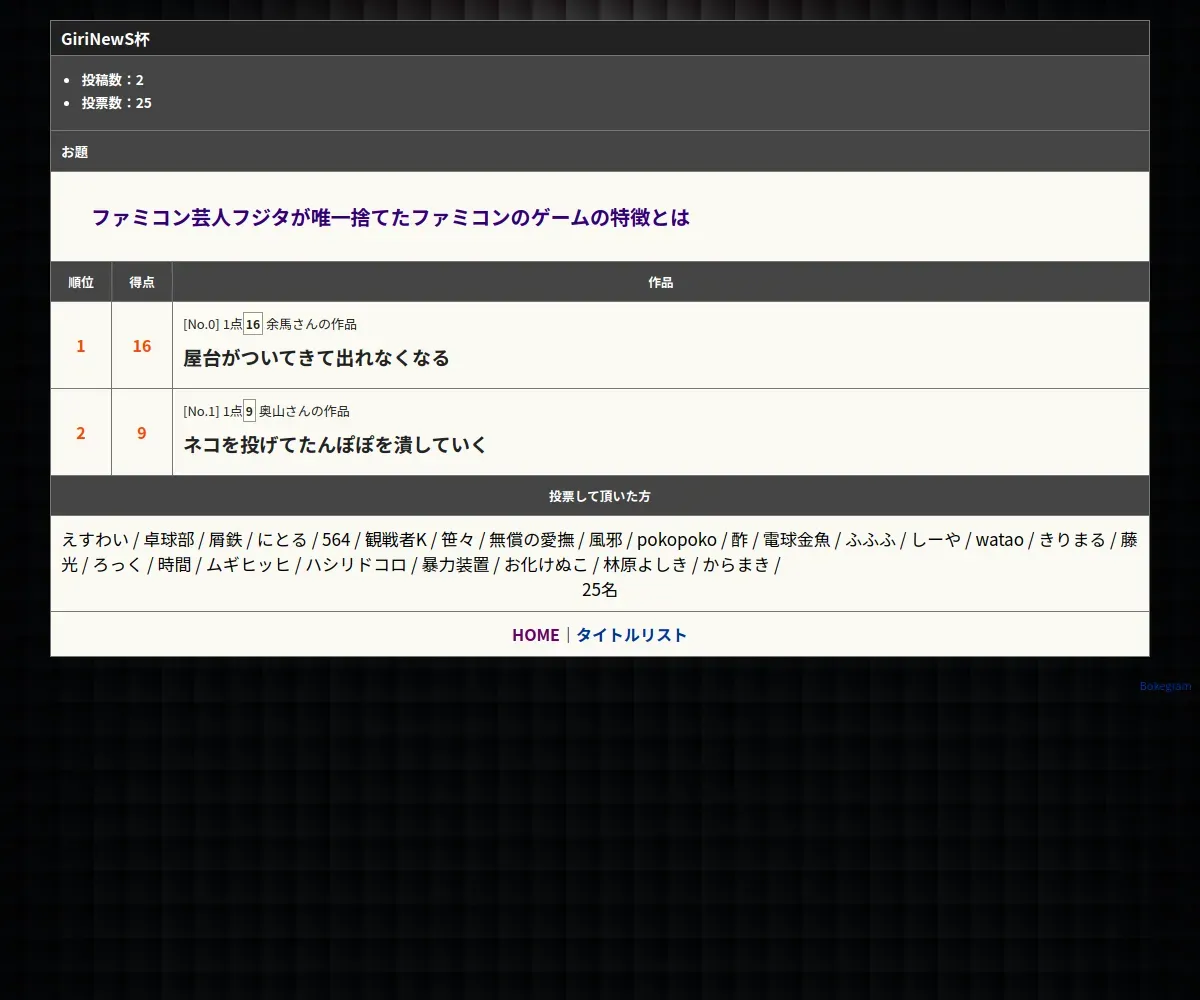Click voter name pokopoko
This screenshot has width=1200, height=1000.
pos(677,540)
